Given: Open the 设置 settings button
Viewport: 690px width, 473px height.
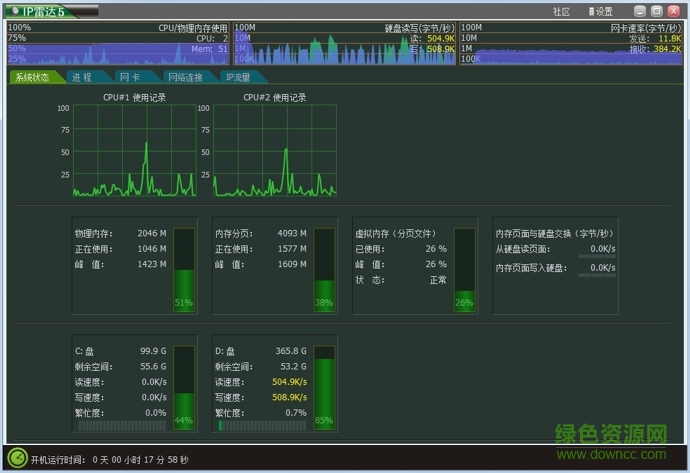Looking at the screenshot, I should [599, 12].
